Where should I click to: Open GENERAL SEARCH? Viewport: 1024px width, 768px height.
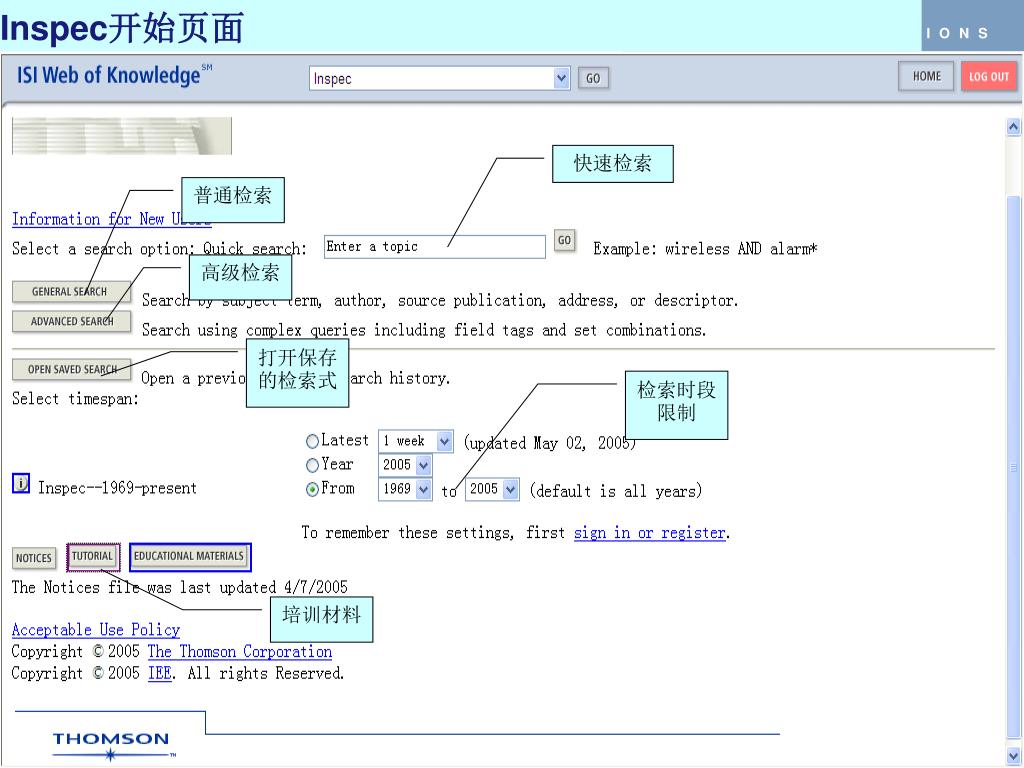(x=71, y=291)
